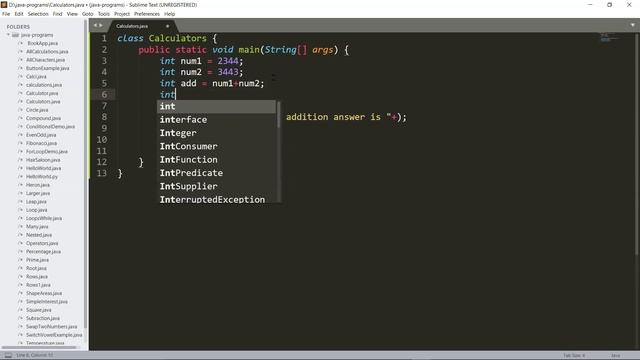Open HelloWorld.py in sidebar
This screenshot has height=360, width=640.
tap(42, 177)
